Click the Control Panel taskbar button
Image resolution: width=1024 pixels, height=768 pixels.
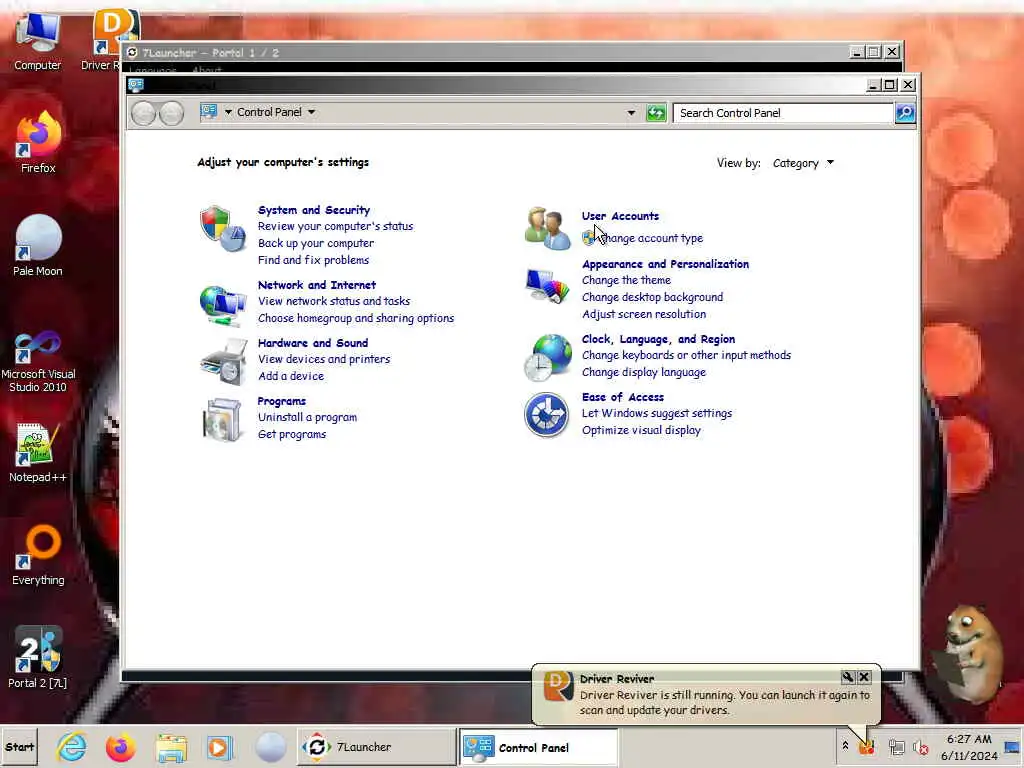point(538,747)
